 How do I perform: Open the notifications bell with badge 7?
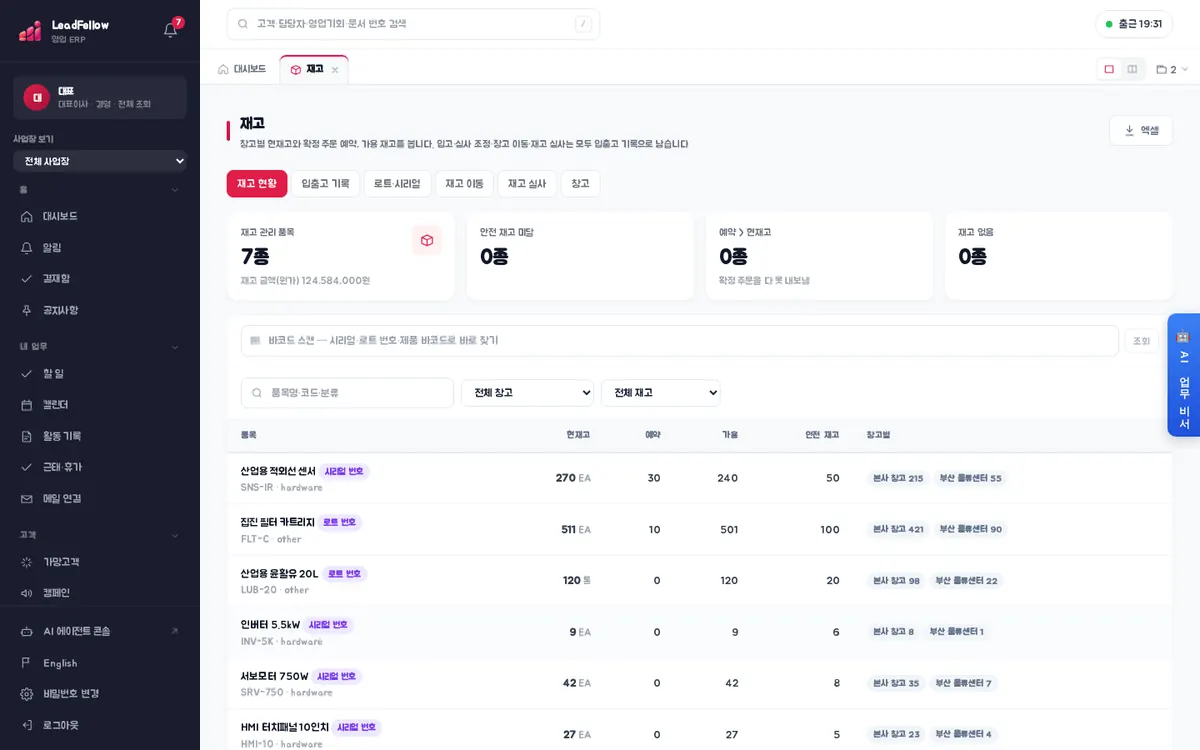click(171, 30)
